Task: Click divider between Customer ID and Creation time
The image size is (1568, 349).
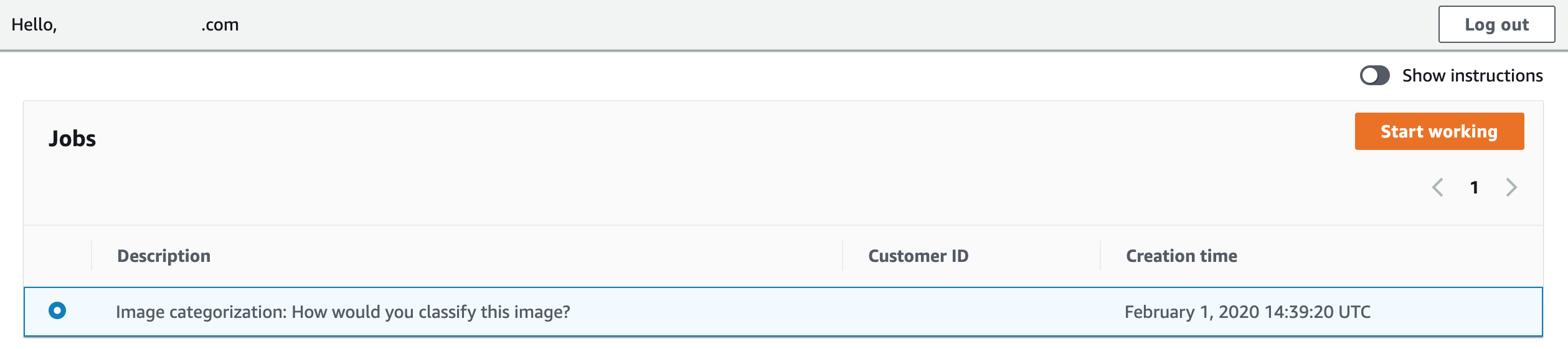Action: [x=1100, y=256]
